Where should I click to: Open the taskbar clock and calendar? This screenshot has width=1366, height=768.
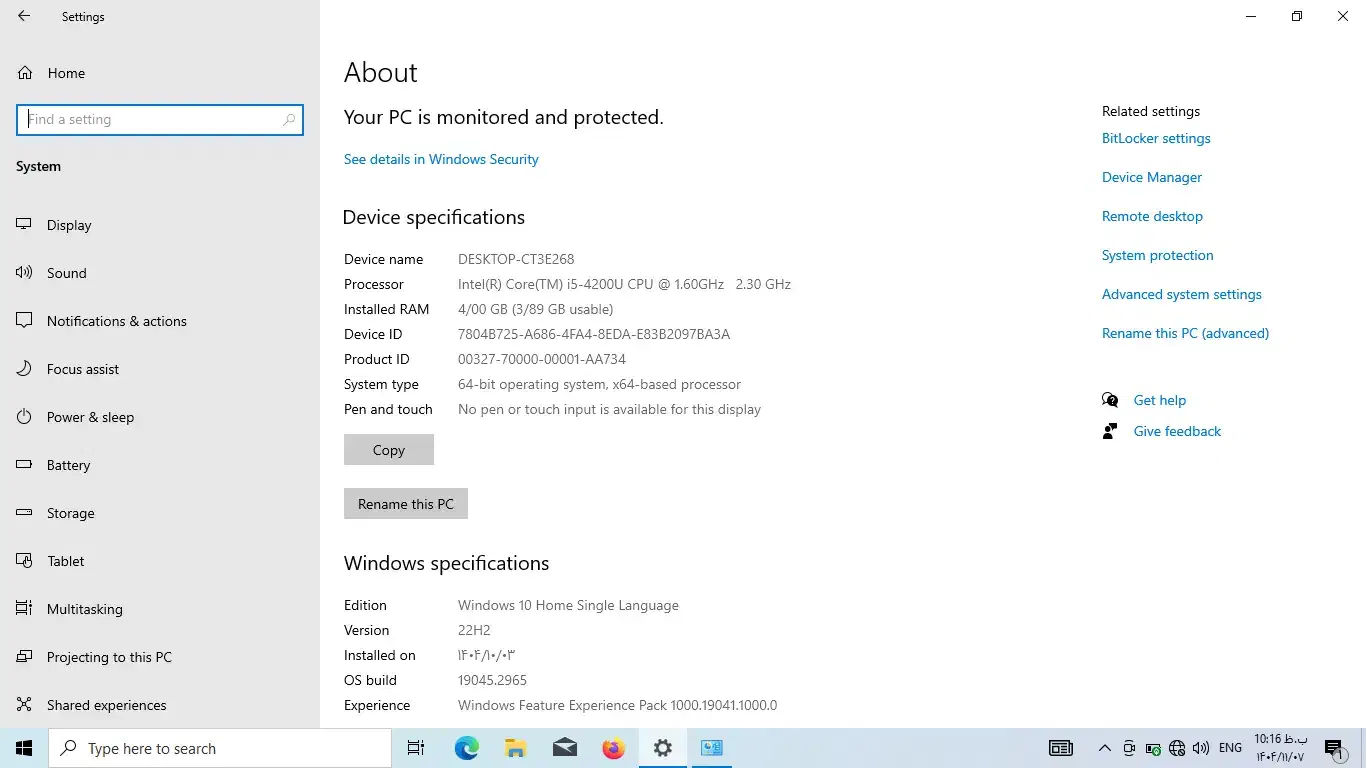[x=1280, y=748]
